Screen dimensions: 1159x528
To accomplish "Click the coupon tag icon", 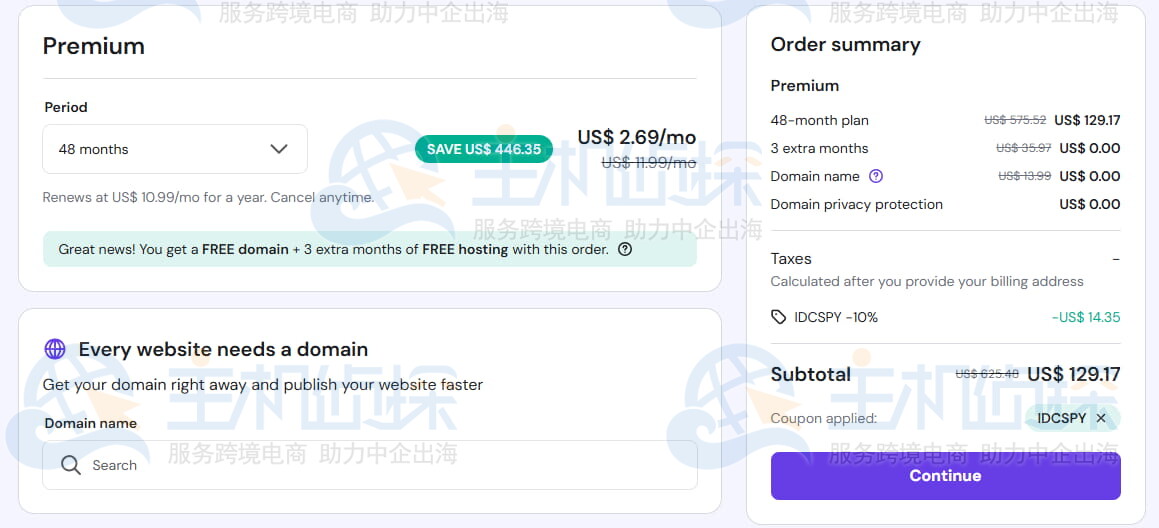I will click(779, 317).
